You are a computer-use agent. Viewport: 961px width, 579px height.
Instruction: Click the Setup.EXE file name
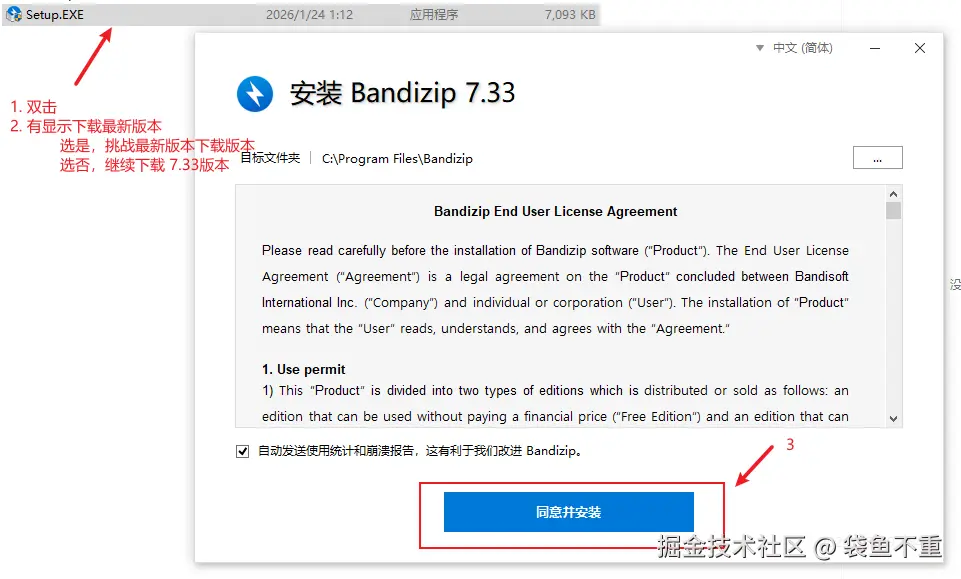coord(55,15)
